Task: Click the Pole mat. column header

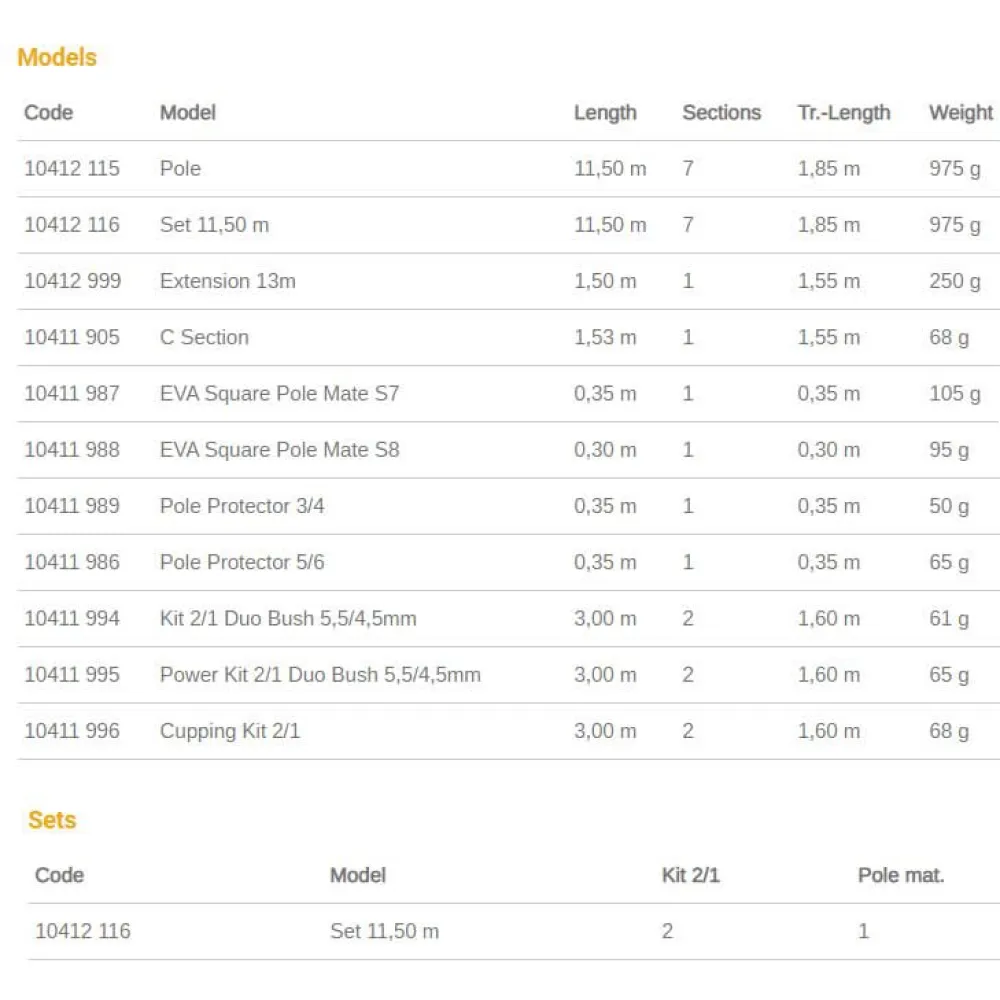Action: (x=900, y=875)
